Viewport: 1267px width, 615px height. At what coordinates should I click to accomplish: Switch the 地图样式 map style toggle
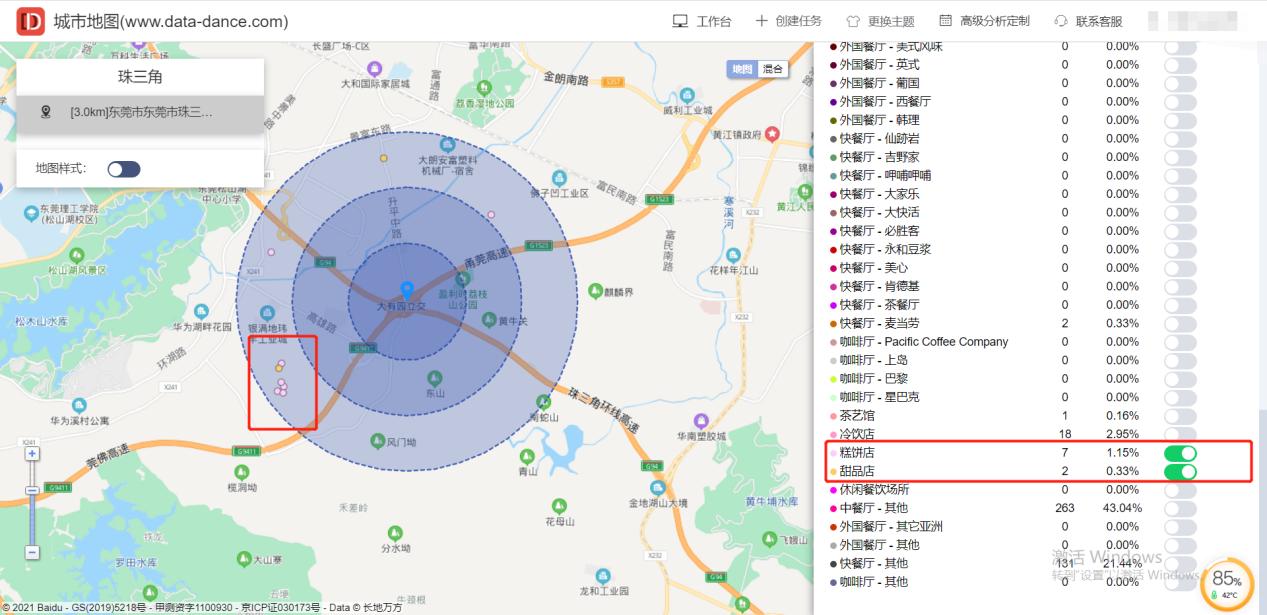[x=124, y=168]
